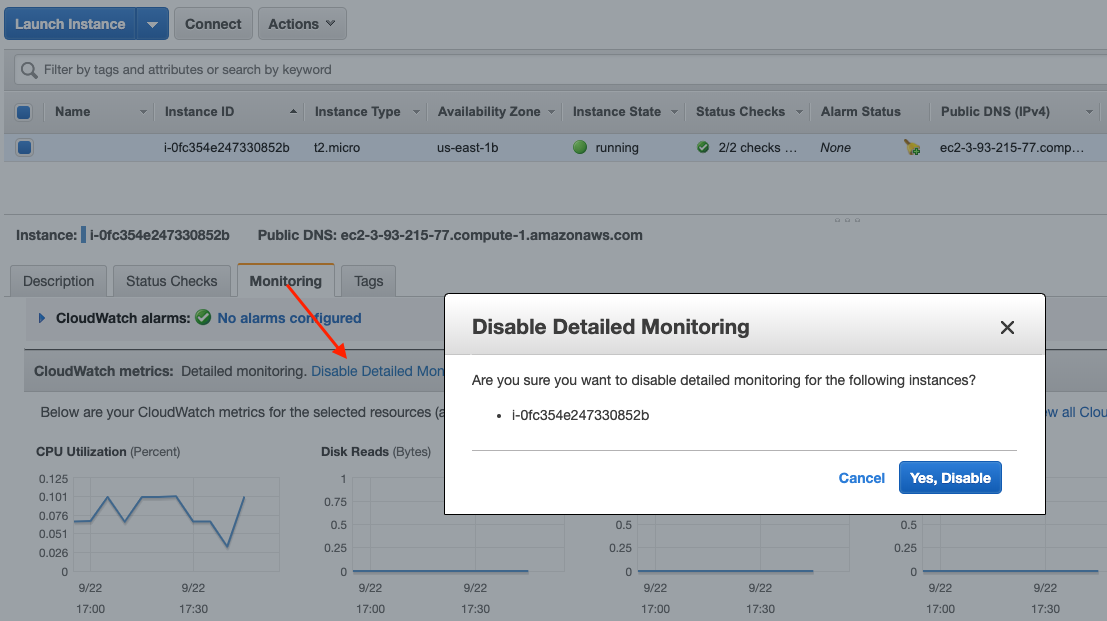Screen dimensions: 1107x621
Task: Open the Availability Zone column dropdown
Action: [552, 111]
